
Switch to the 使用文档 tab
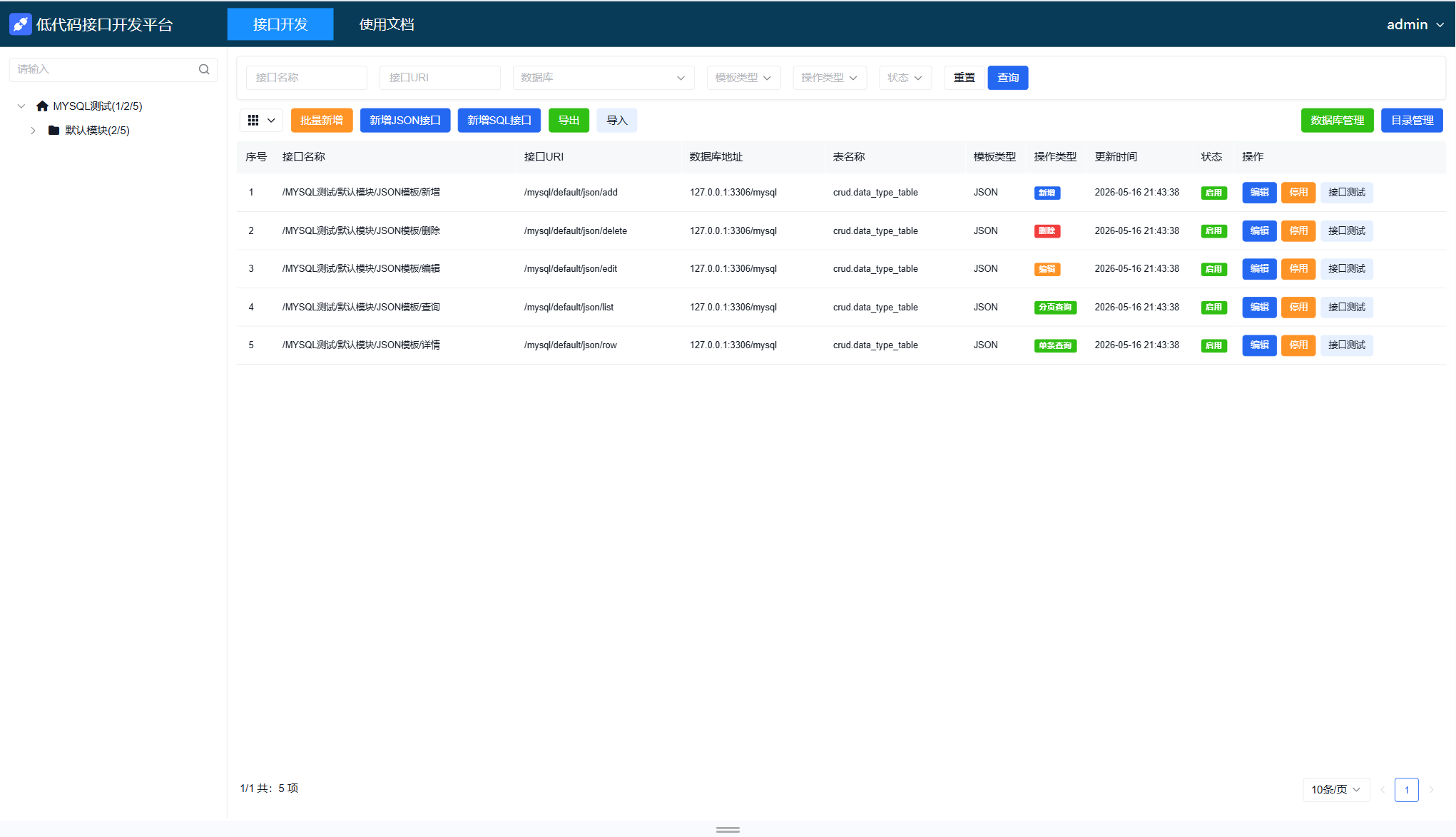(x=387, y=24)
